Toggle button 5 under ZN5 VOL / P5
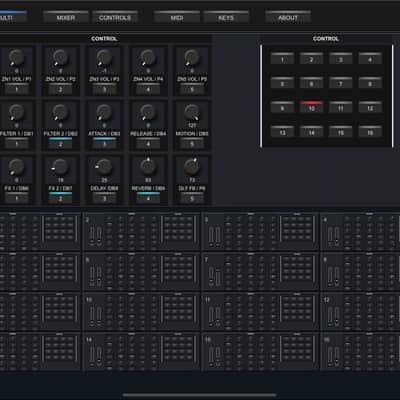400x400 pixels. click(x=192, y=89)
